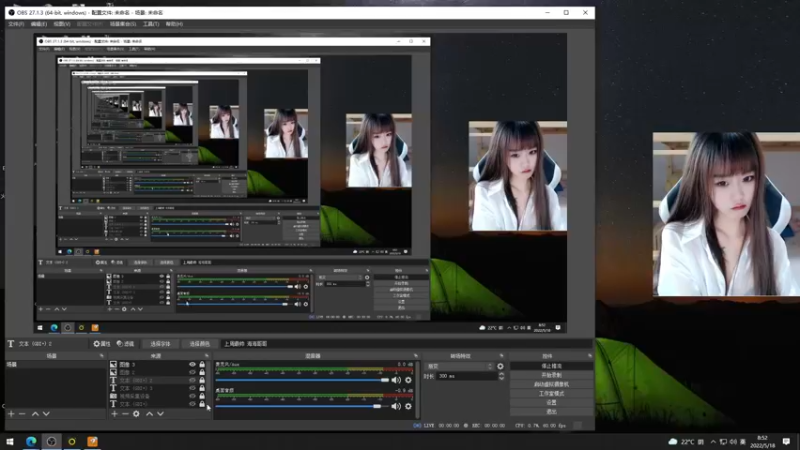Toggle lock on 视频采集设备 source
This screenshot has width=800, height=450.
(202, 395)
